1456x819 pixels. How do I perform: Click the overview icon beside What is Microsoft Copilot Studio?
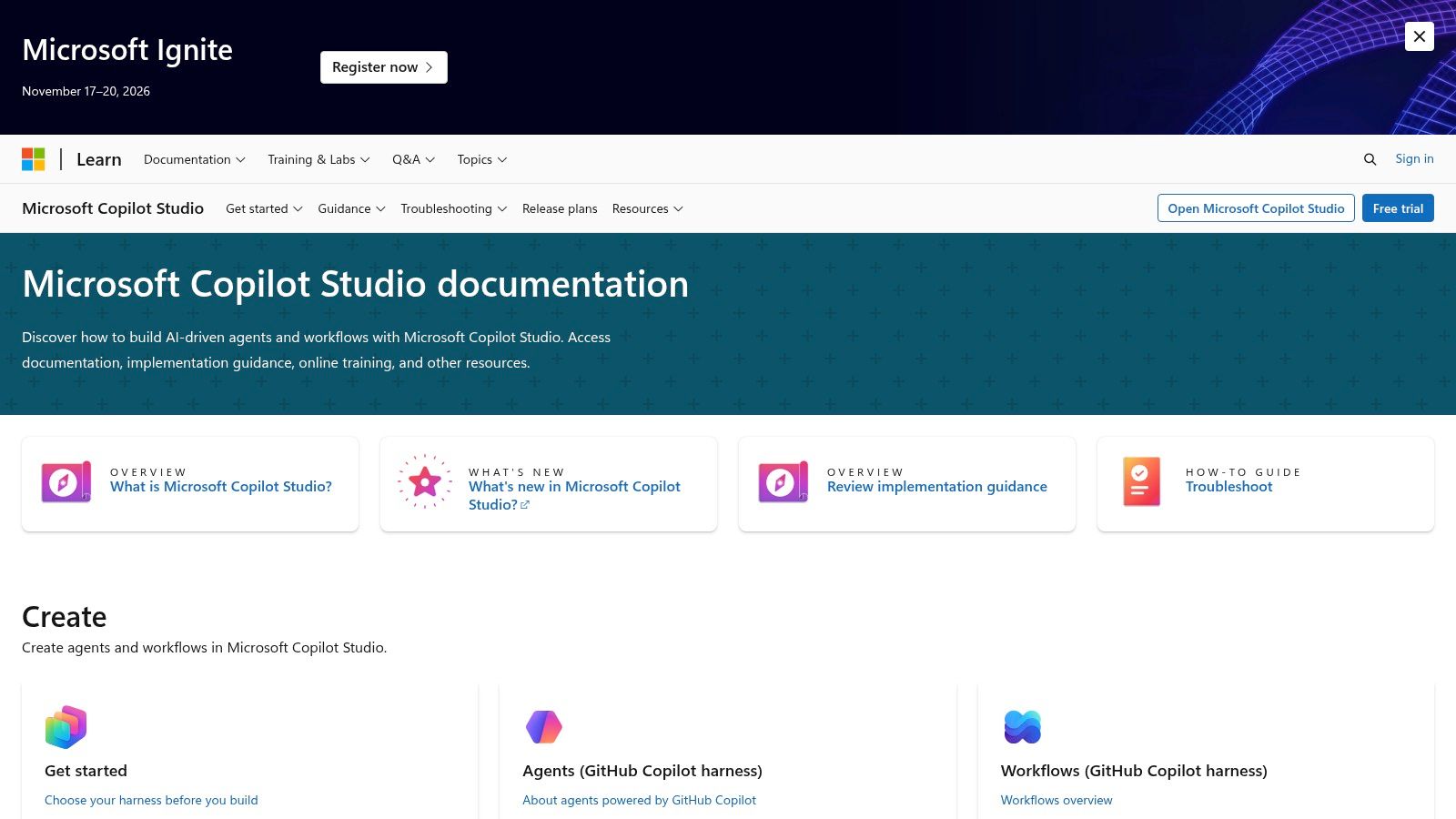pos(66,482)
